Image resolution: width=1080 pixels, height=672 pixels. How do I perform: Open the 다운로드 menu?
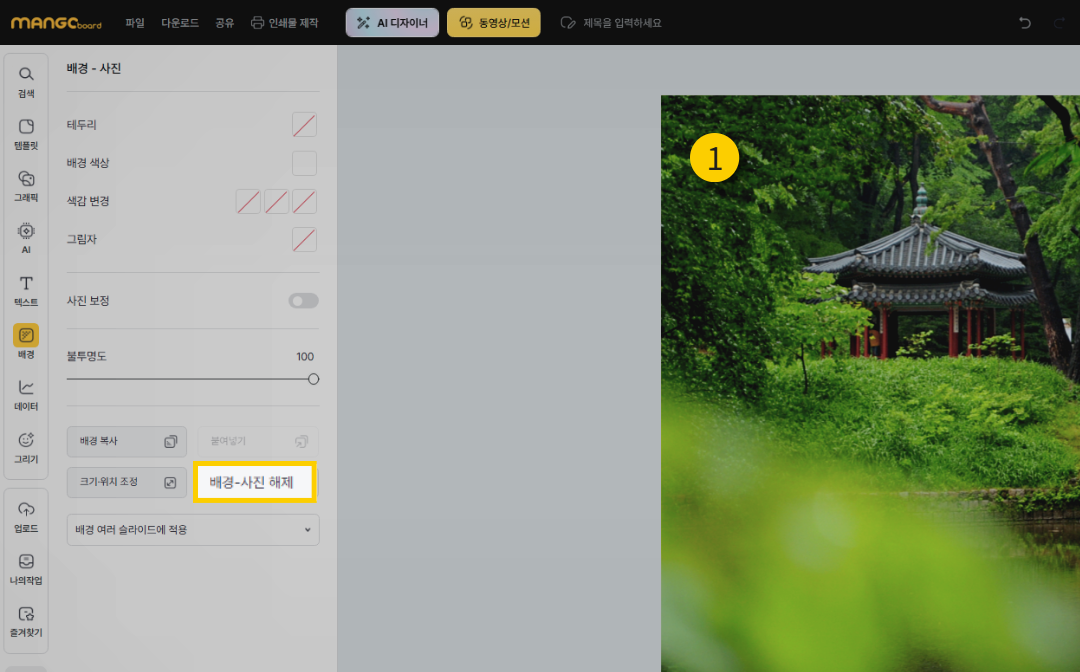pyautogui.click(x=178, y=22)
